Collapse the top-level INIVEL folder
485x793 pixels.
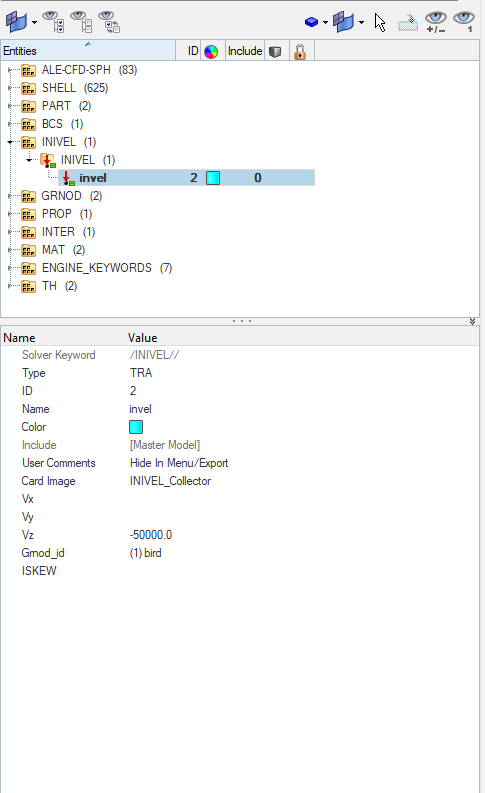click(10, 142)
